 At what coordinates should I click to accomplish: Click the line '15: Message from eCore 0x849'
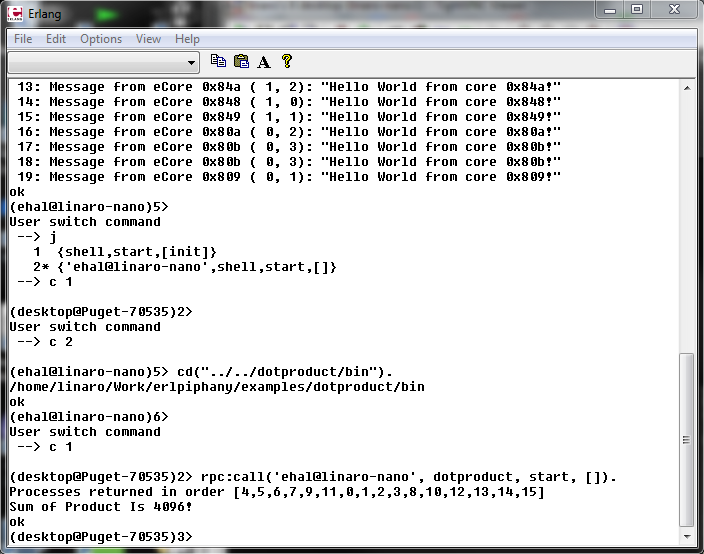[x=289, y=117]
